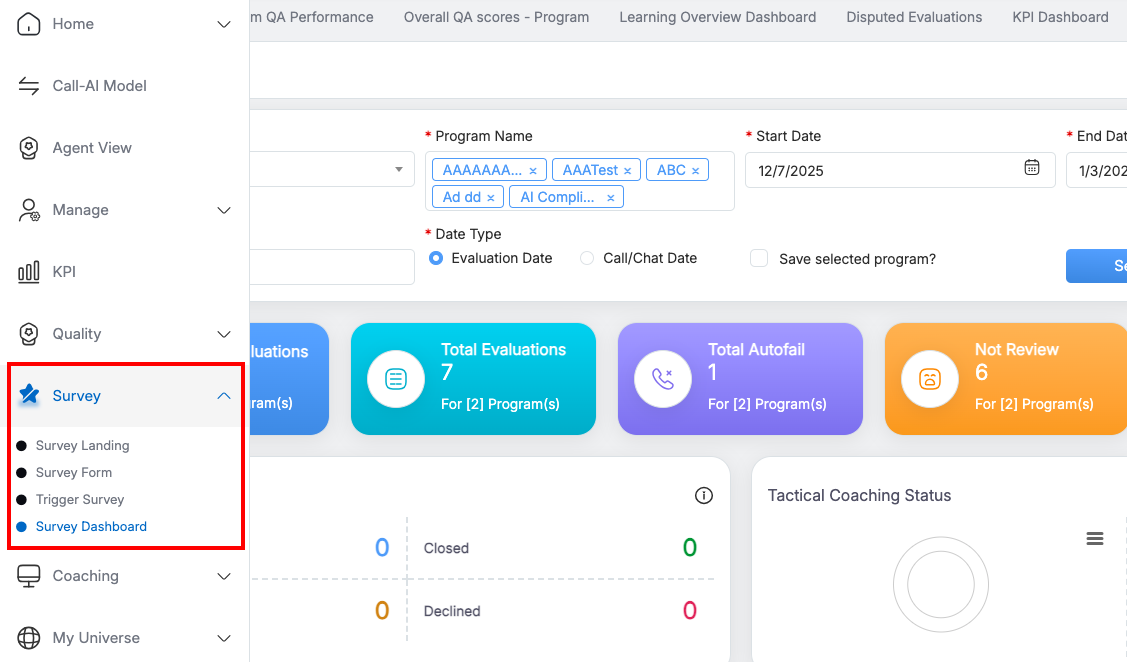The width and height of the screenshot is (1127, 662).
Task: Open Agent View from the sidebar icon
Action: click(x=29, y=148)
